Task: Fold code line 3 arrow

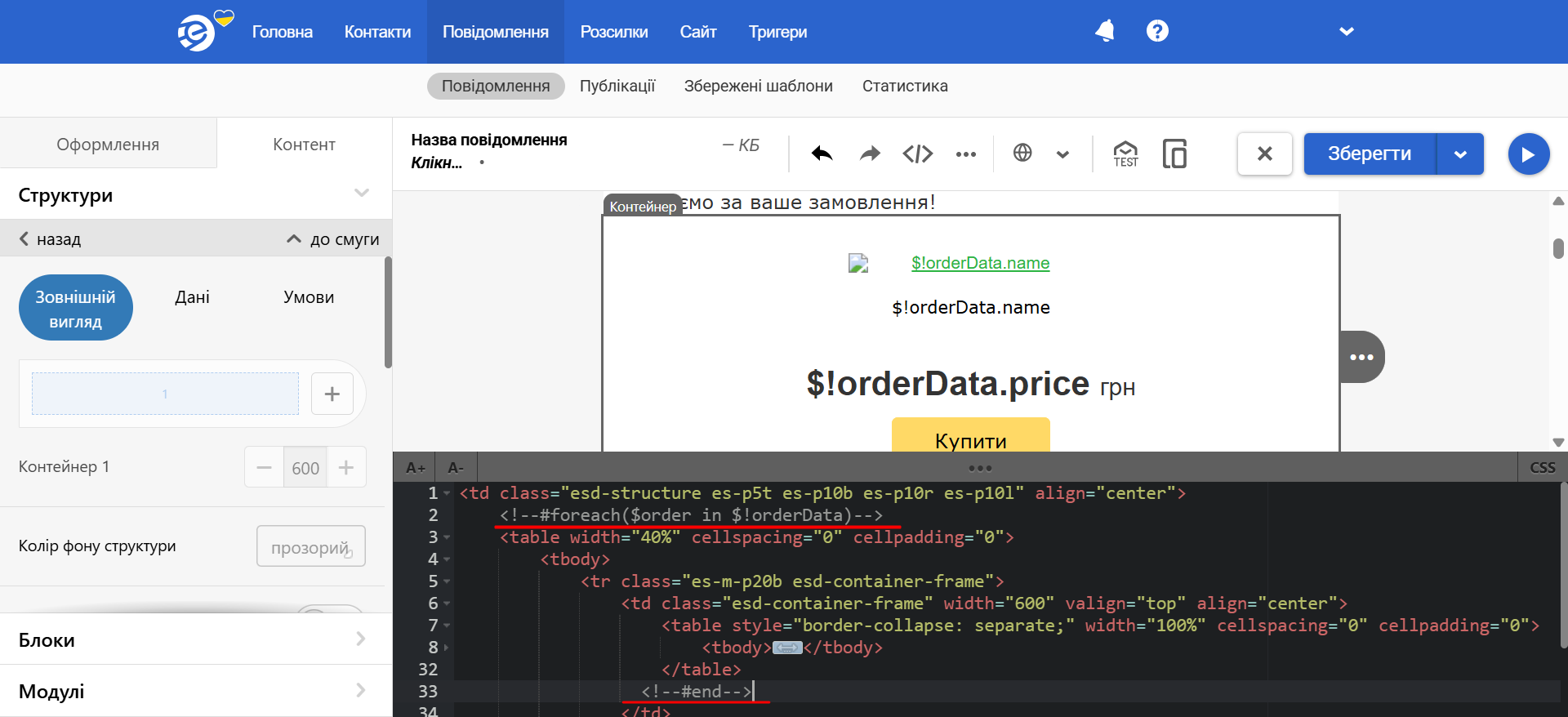Action: tap(447, 537)
